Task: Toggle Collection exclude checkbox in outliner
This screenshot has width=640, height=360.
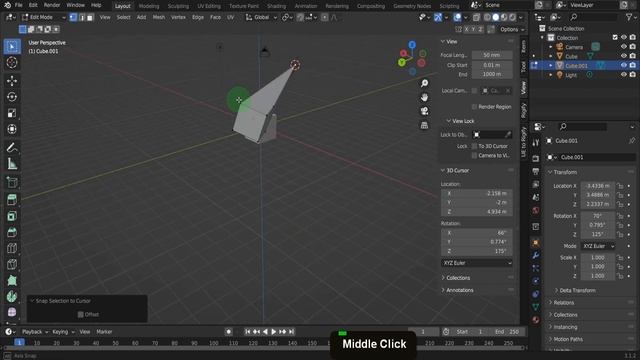Action: coord(615,38)
